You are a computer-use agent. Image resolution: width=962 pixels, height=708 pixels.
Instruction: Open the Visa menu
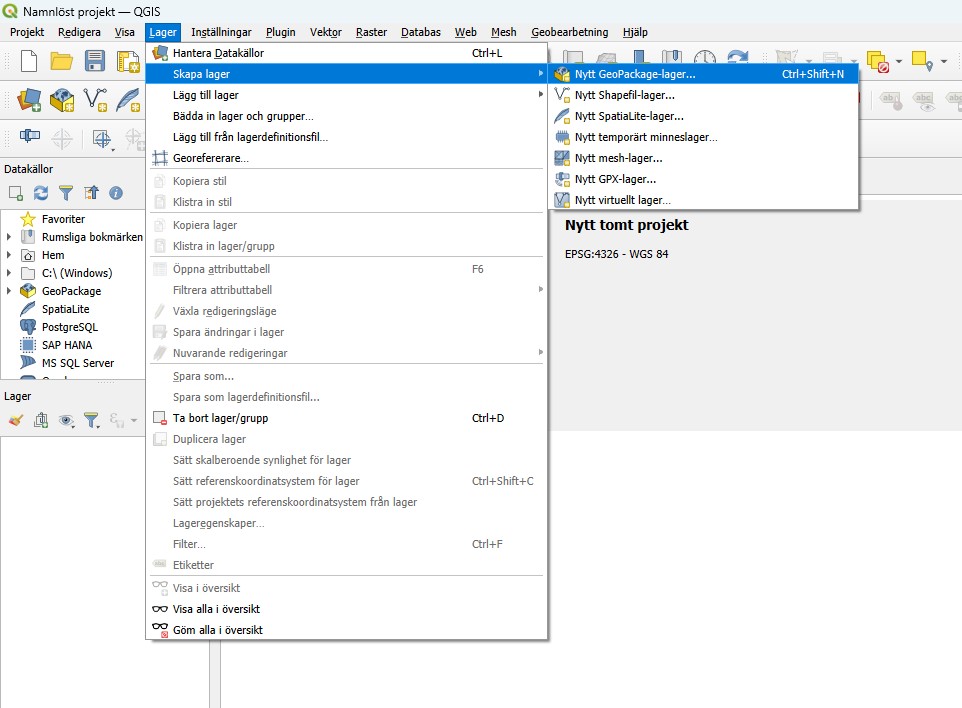[x=125, y=32]
